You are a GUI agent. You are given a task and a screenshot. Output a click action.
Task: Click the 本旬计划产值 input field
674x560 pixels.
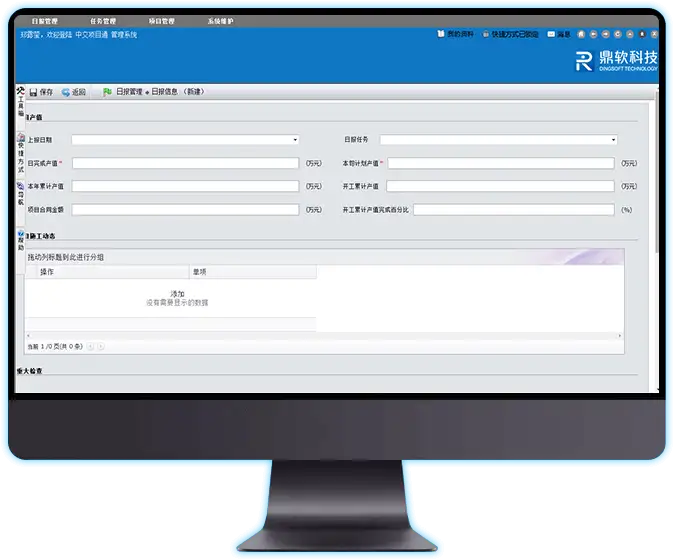click(x=500, y=163)
